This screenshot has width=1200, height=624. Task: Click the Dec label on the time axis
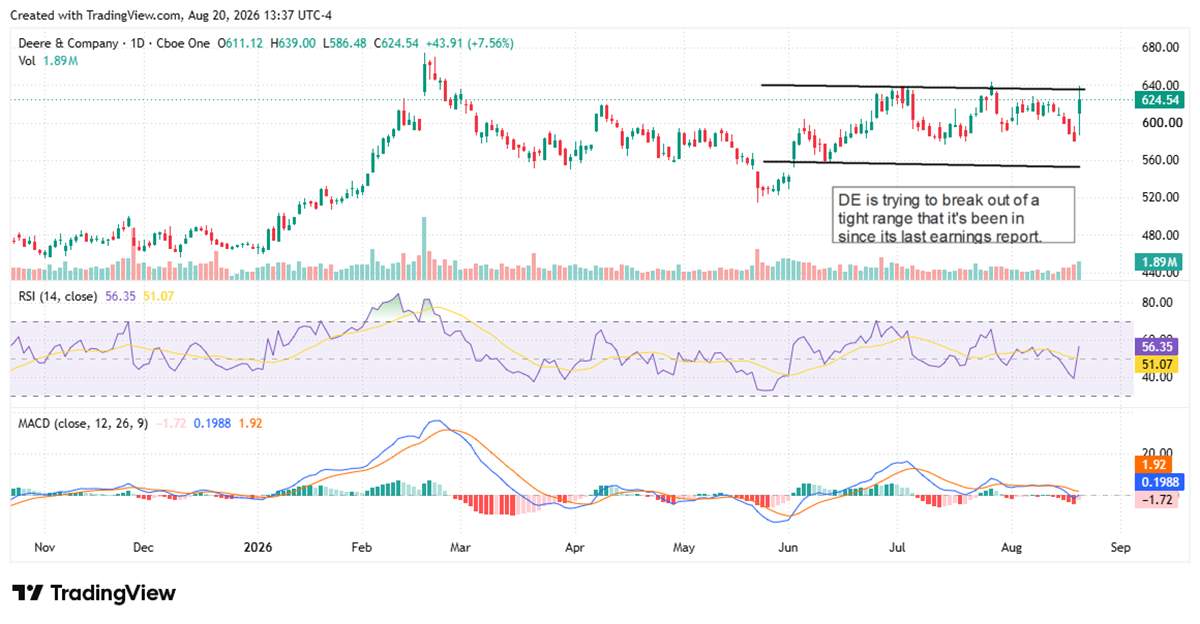tap(144, 548)
